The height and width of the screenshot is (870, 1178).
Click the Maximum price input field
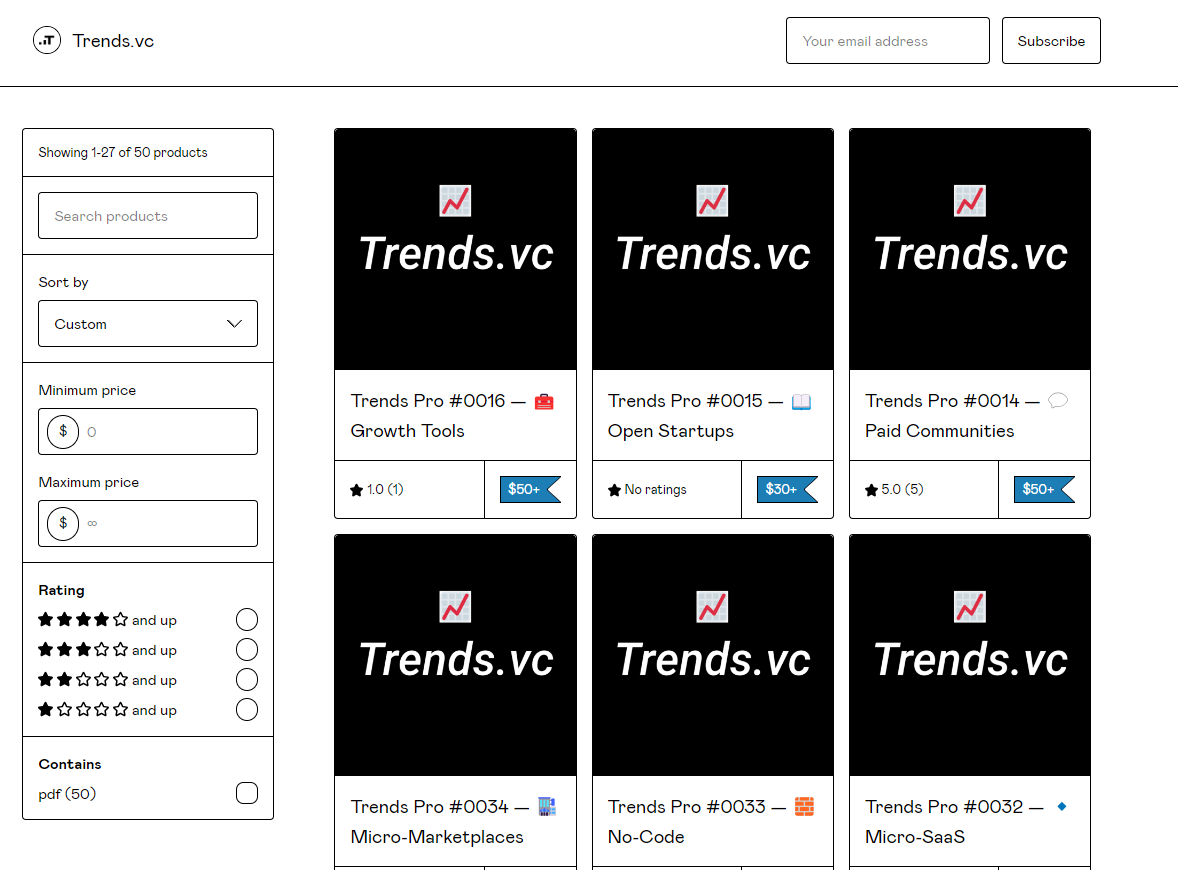pos(148,523)
